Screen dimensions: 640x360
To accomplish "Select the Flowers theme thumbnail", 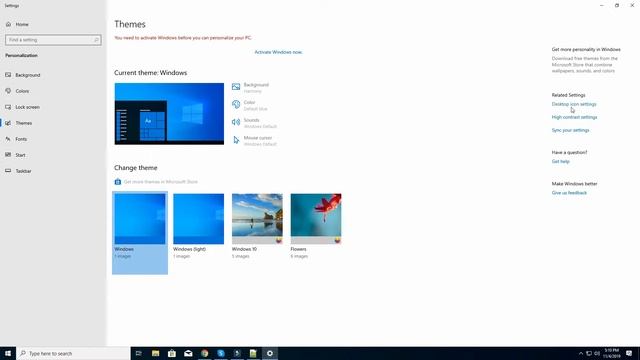I will pyautogui.click(x=316, y=219).
